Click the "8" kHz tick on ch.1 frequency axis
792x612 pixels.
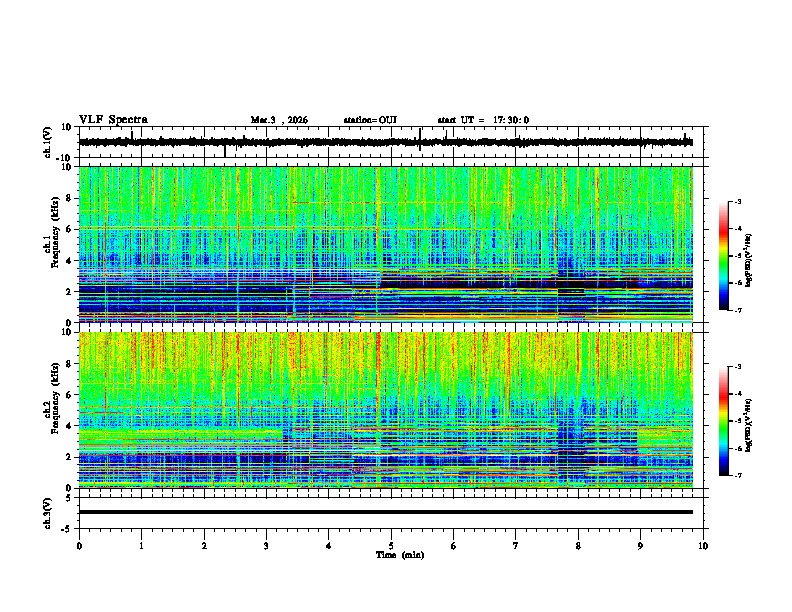(69, 198)
